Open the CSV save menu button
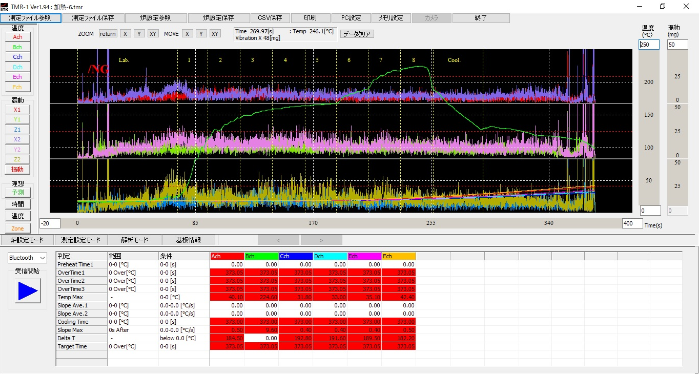 [270, 18]
